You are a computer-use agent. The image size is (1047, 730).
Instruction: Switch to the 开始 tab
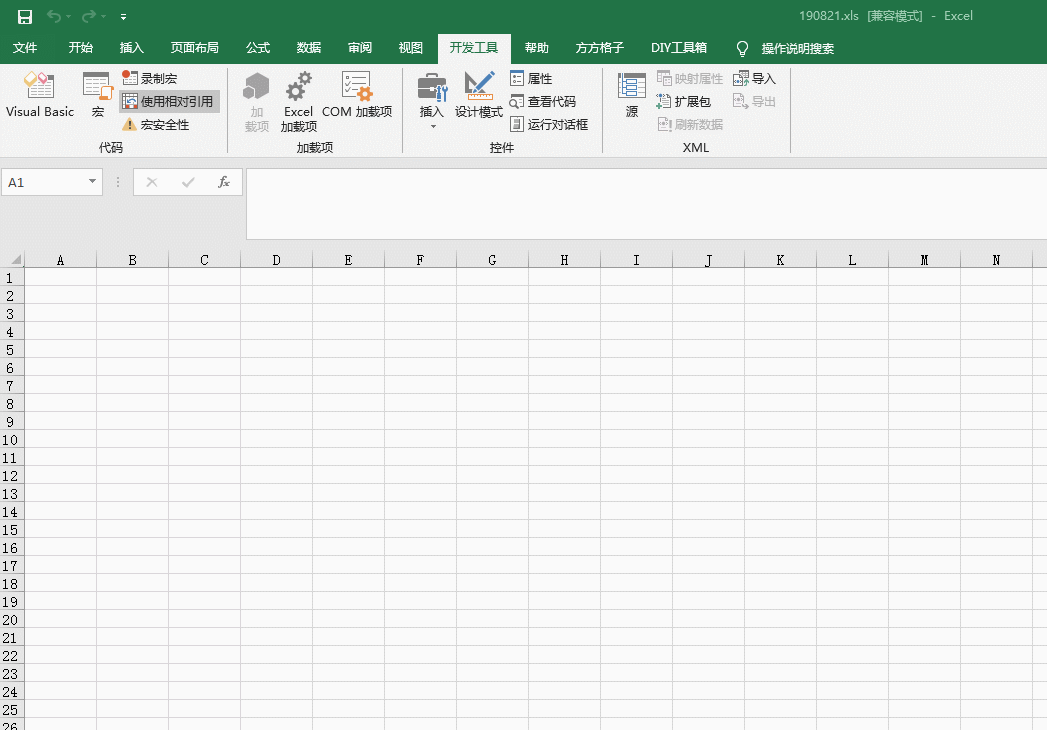point(80,47)
